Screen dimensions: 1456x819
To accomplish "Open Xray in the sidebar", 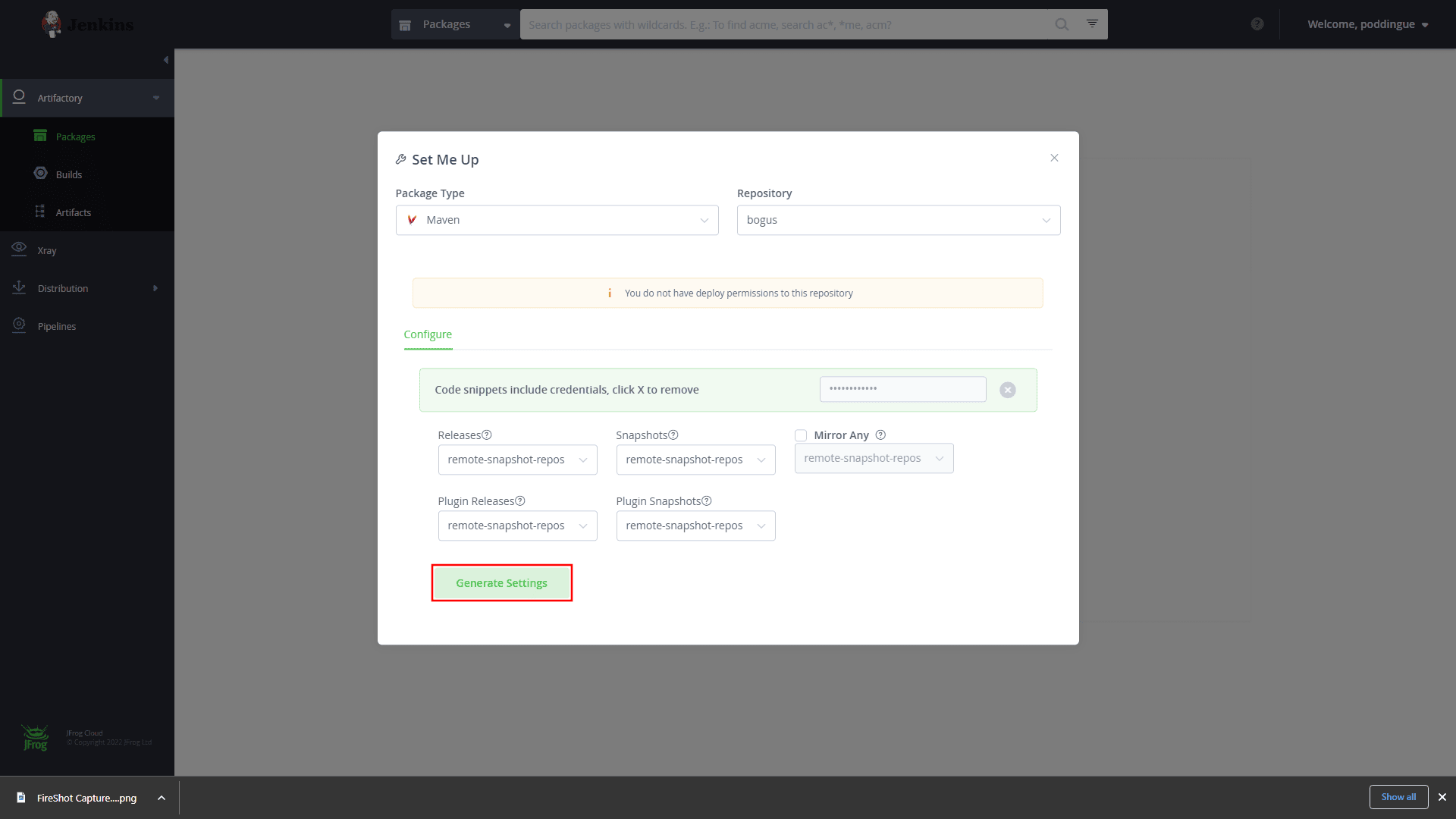I will 47,250.
